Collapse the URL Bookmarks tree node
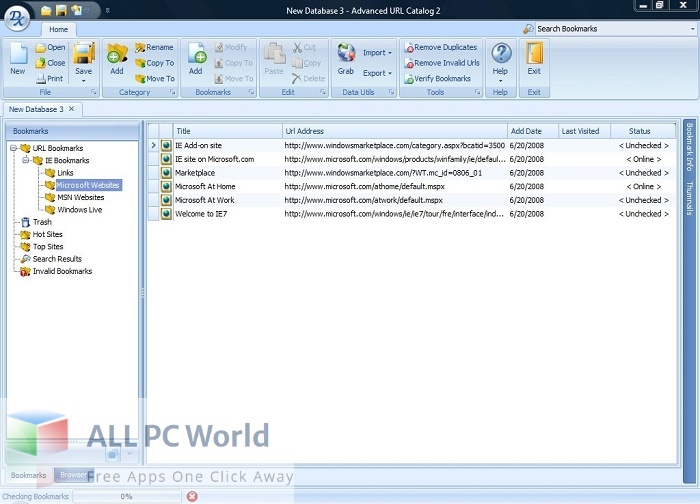700x504 pixels. coord(13,148)
